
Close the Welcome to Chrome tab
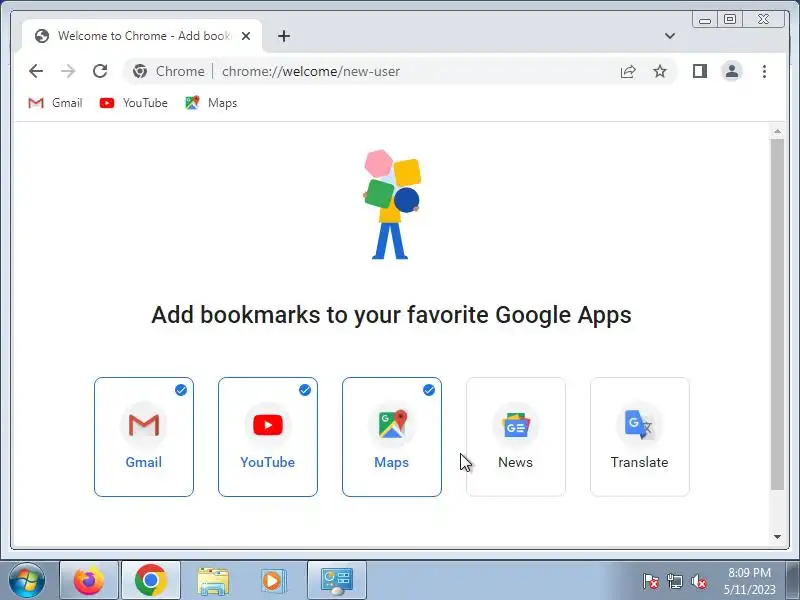click(246, 36)
